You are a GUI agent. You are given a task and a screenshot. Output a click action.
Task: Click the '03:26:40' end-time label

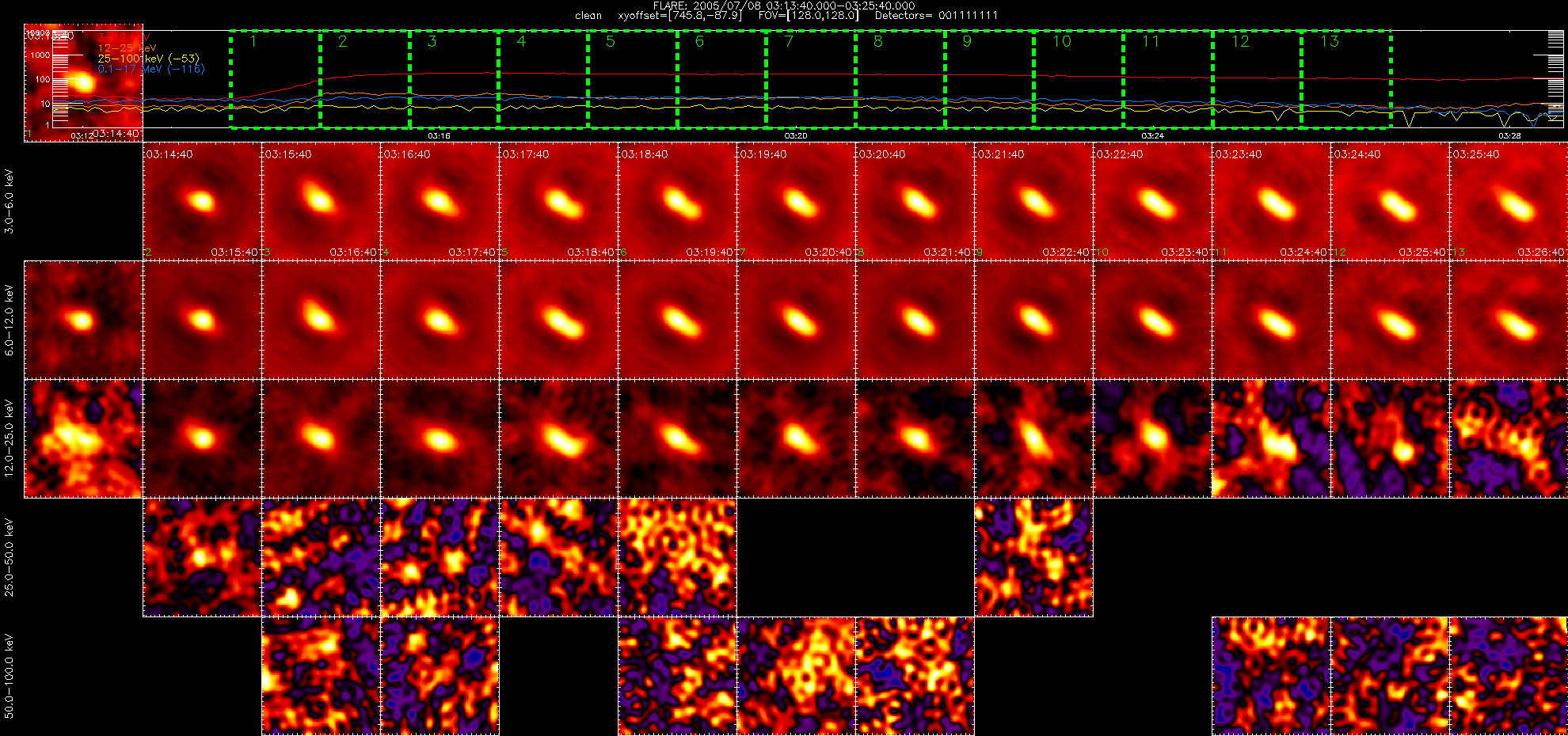(1541, 252)
